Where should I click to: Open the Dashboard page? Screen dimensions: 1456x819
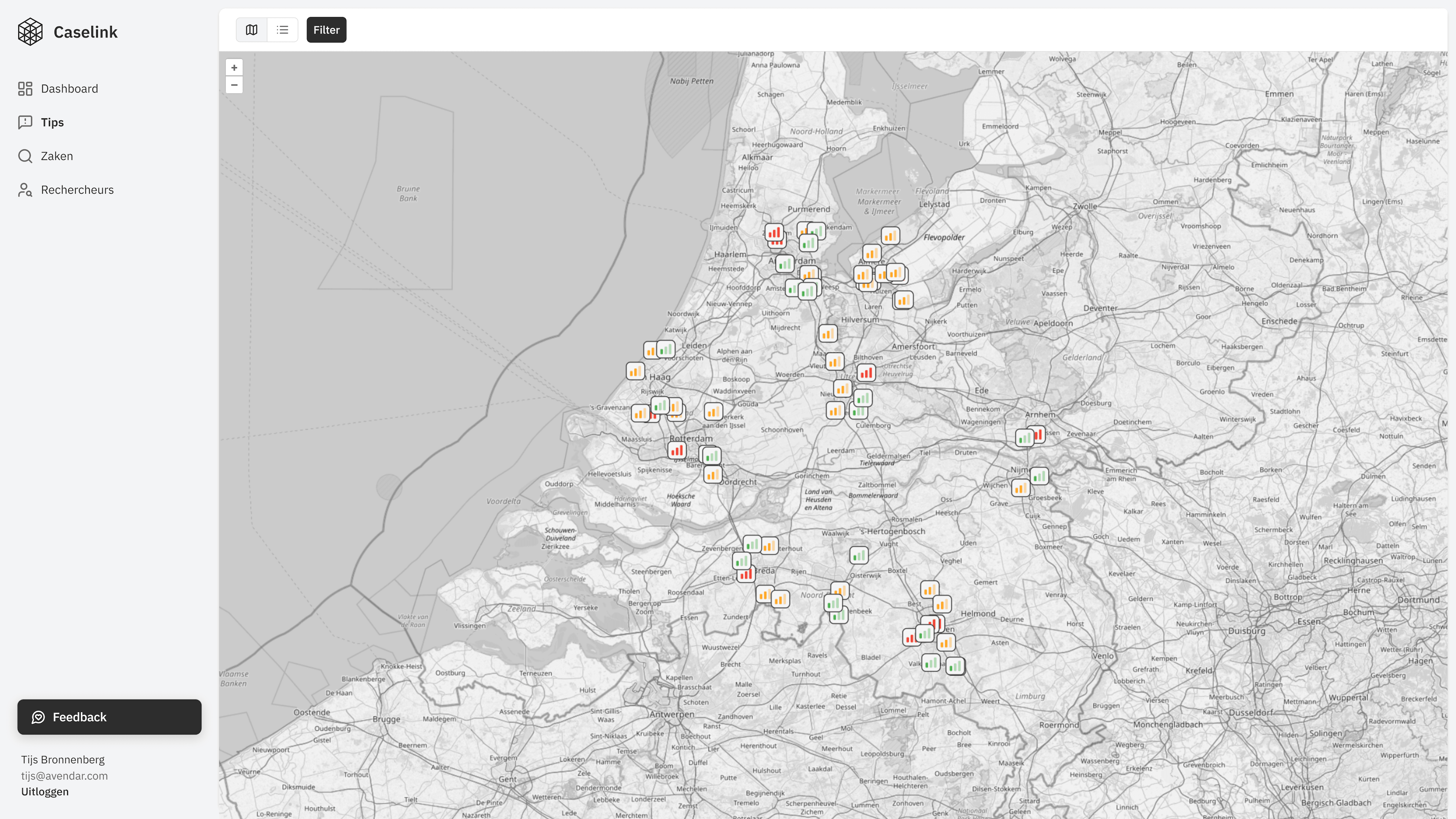point(69,89)
